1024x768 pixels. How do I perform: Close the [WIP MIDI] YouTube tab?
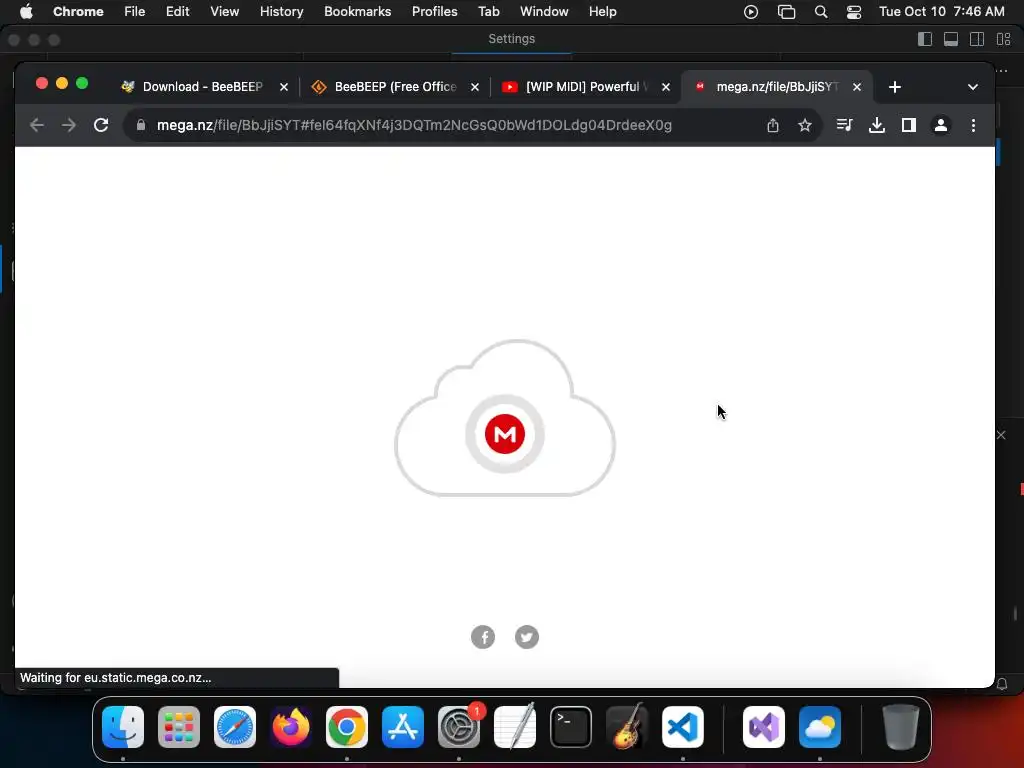tap(665, 87)
